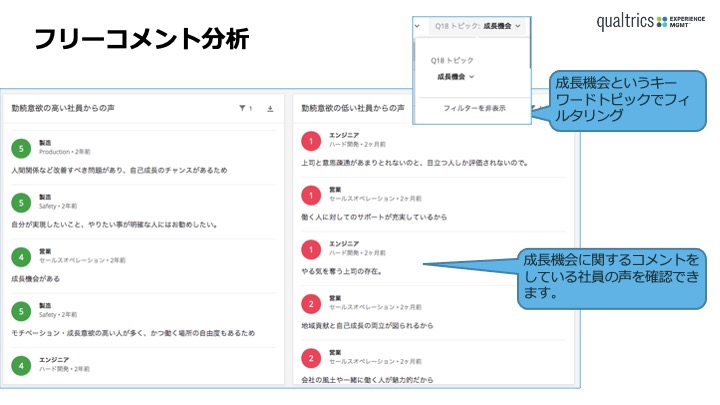Screen dimensions: 720x405
Task: Click フィルターを非表示 to hide the filter
Action: [474, 107]
